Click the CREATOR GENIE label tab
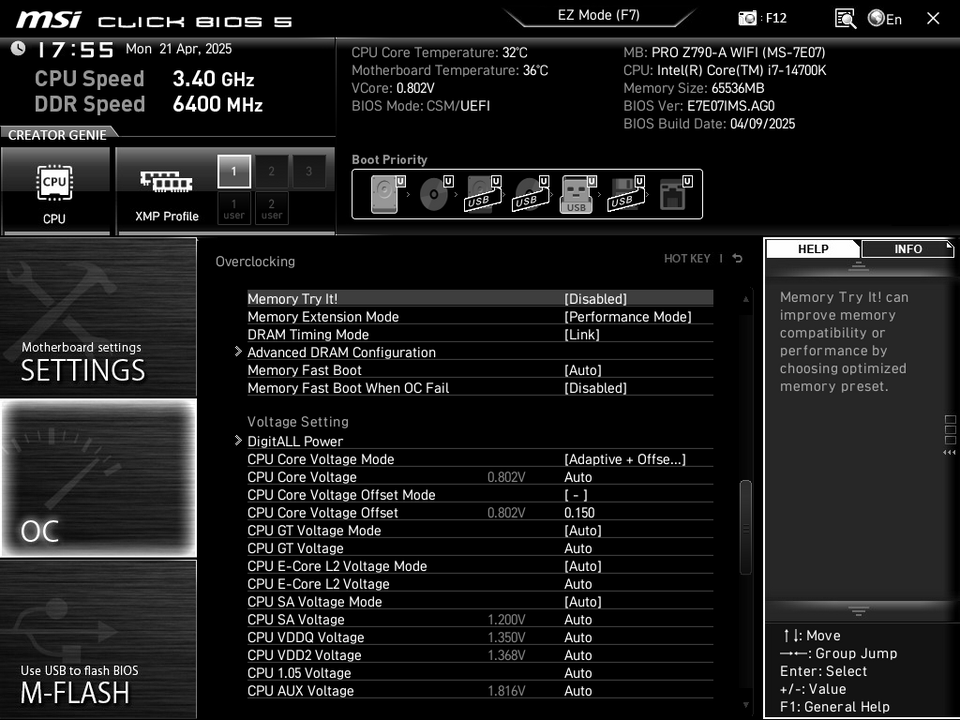 (57, 135)
